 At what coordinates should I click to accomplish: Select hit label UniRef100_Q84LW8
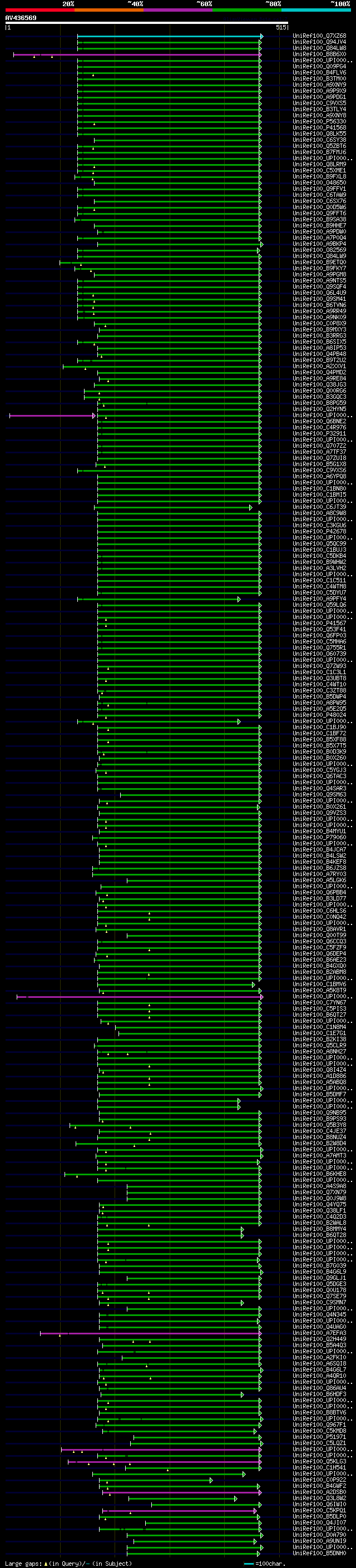(x=319, y=48)
